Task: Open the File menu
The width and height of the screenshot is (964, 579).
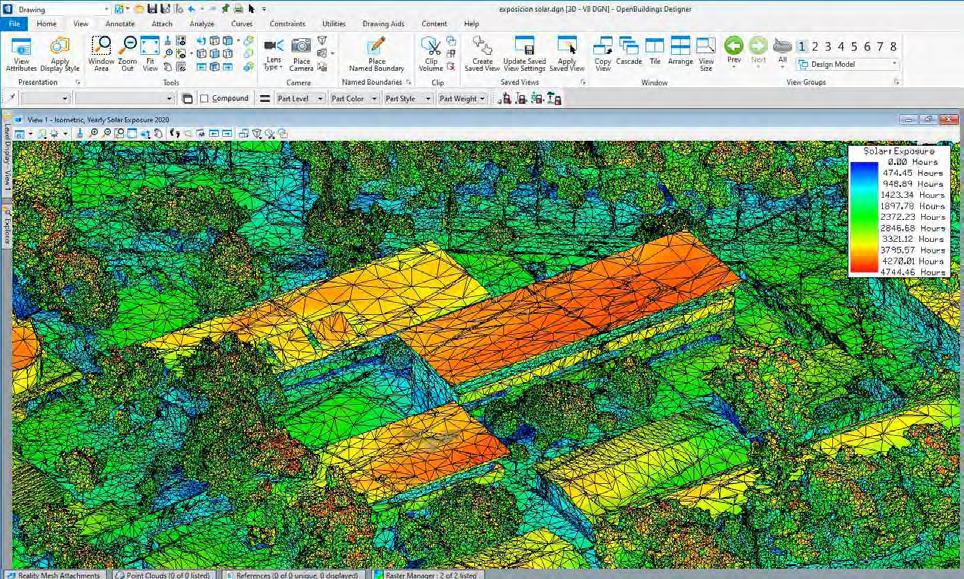Action: [x=14, y=23]
